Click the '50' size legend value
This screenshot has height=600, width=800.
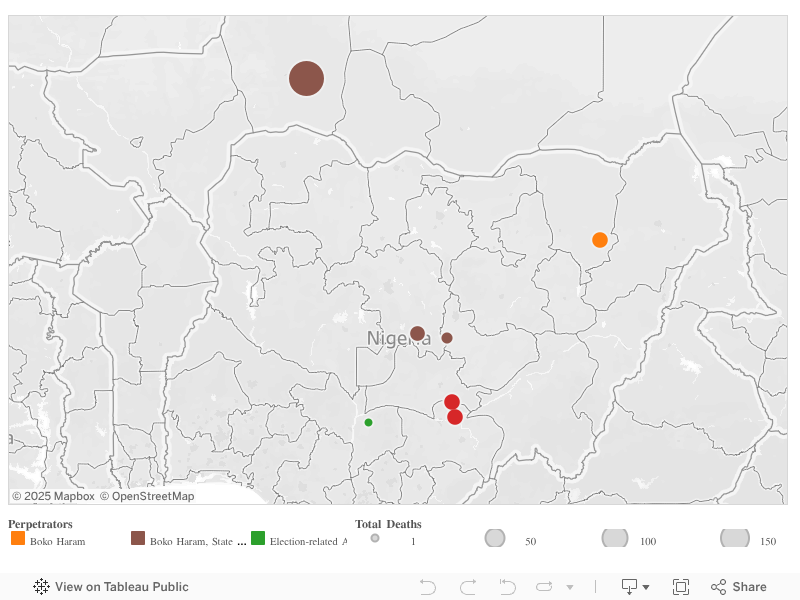531,541
